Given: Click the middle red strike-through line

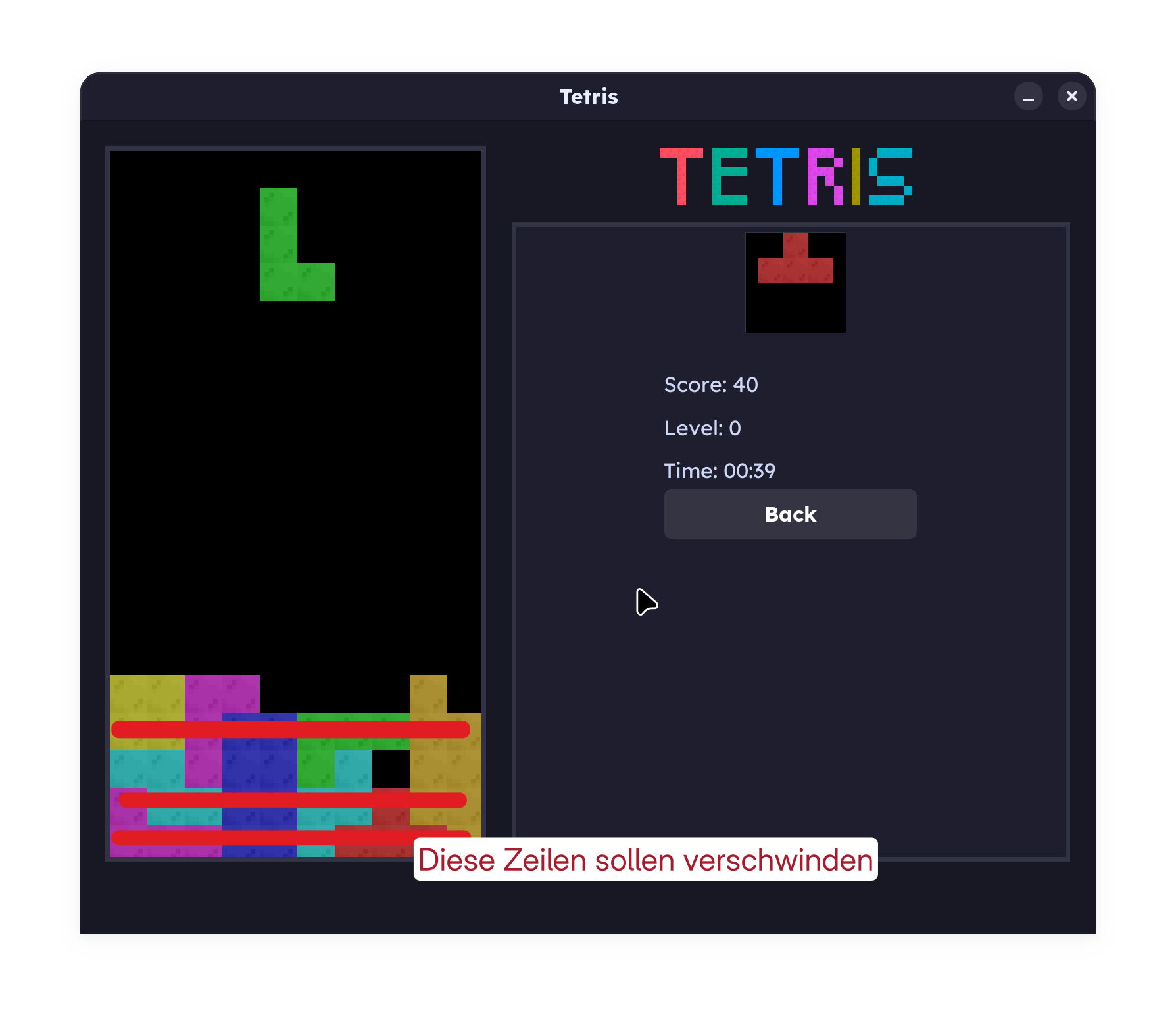Looking at the screenshot, I should click(x=293, y=800).
